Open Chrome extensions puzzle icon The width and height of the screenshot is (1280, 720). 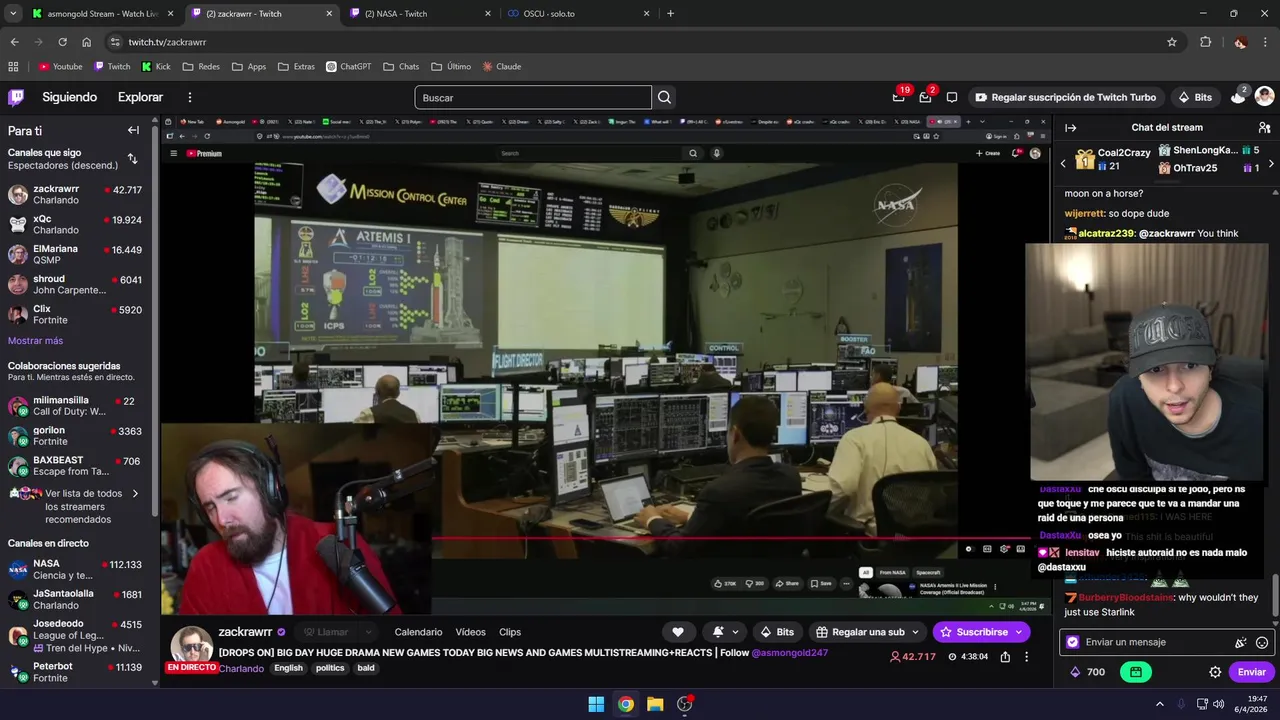coord(1205,42)
